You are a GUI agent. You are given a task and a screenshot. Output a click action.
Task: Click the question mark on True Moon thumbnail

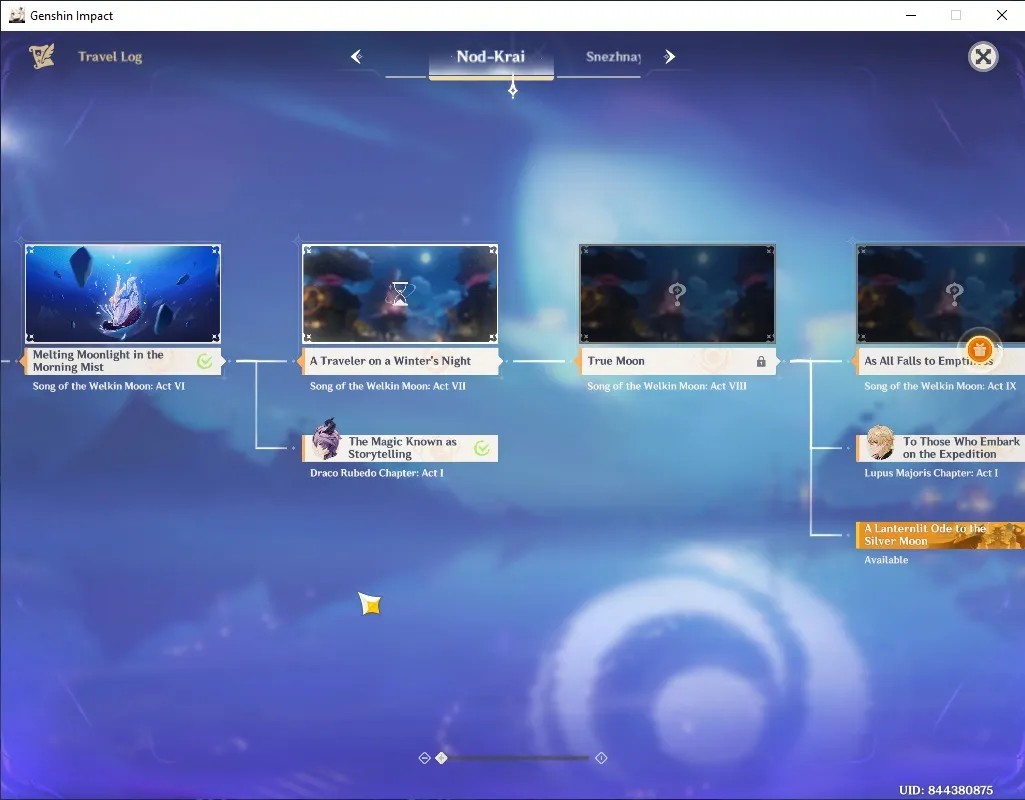[x=677, y=294]
